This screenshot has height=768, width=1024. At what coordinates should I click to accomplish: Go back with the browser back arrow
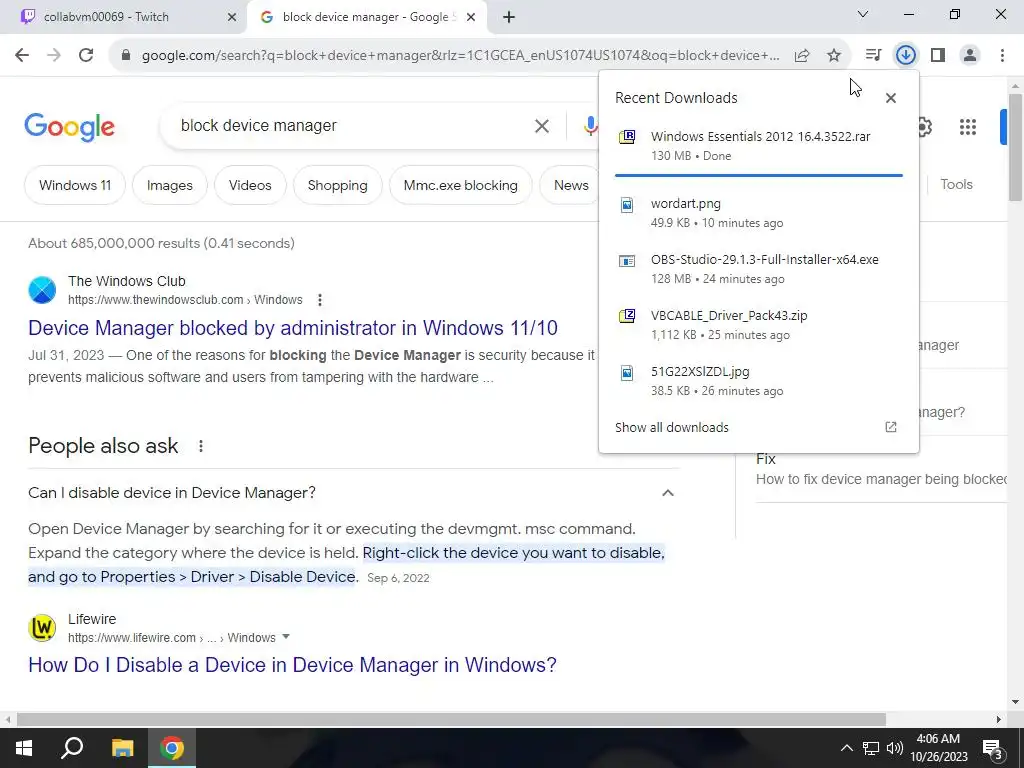22,56
